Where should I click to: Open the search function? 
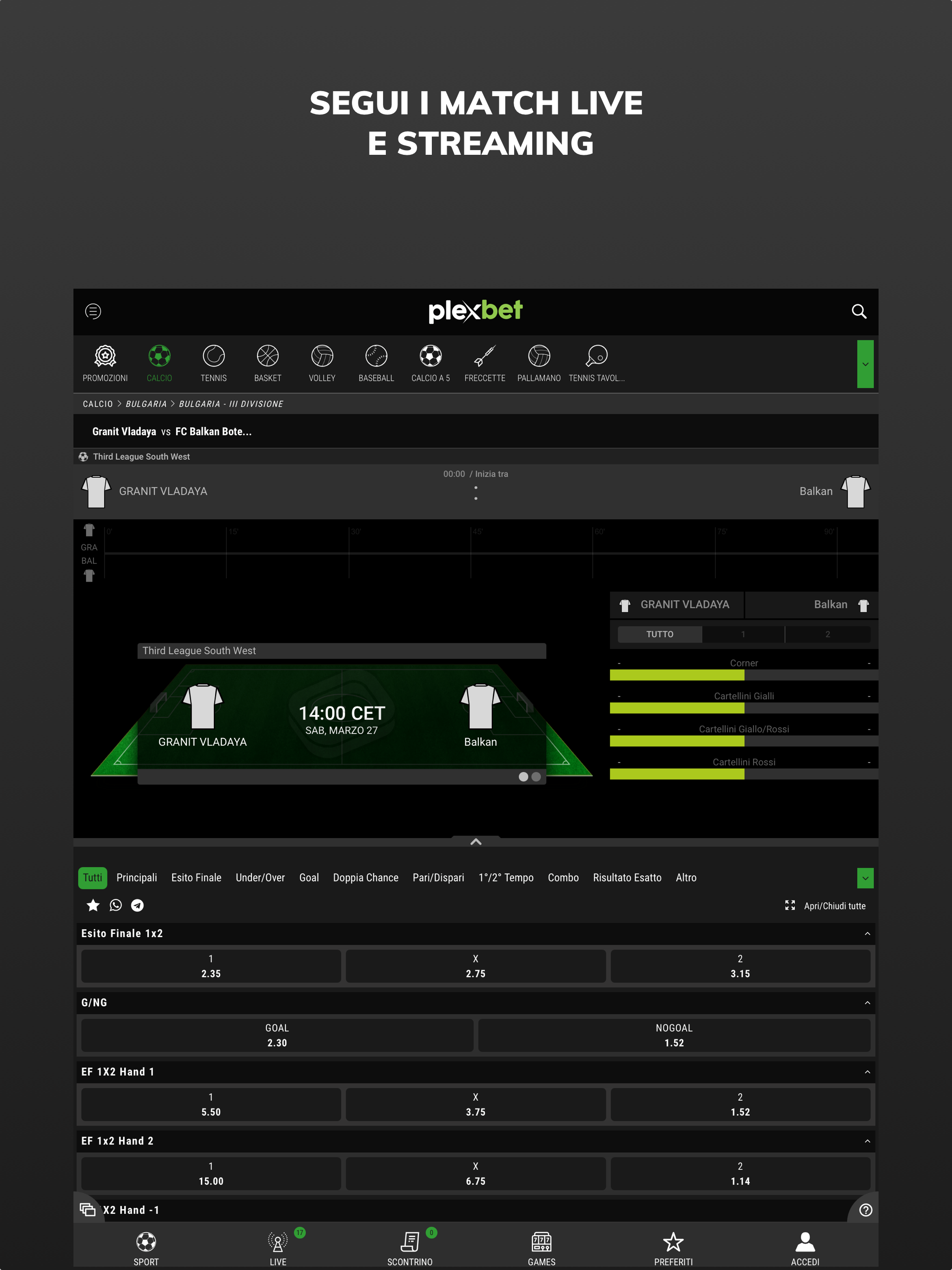click(x=859, y=311)
